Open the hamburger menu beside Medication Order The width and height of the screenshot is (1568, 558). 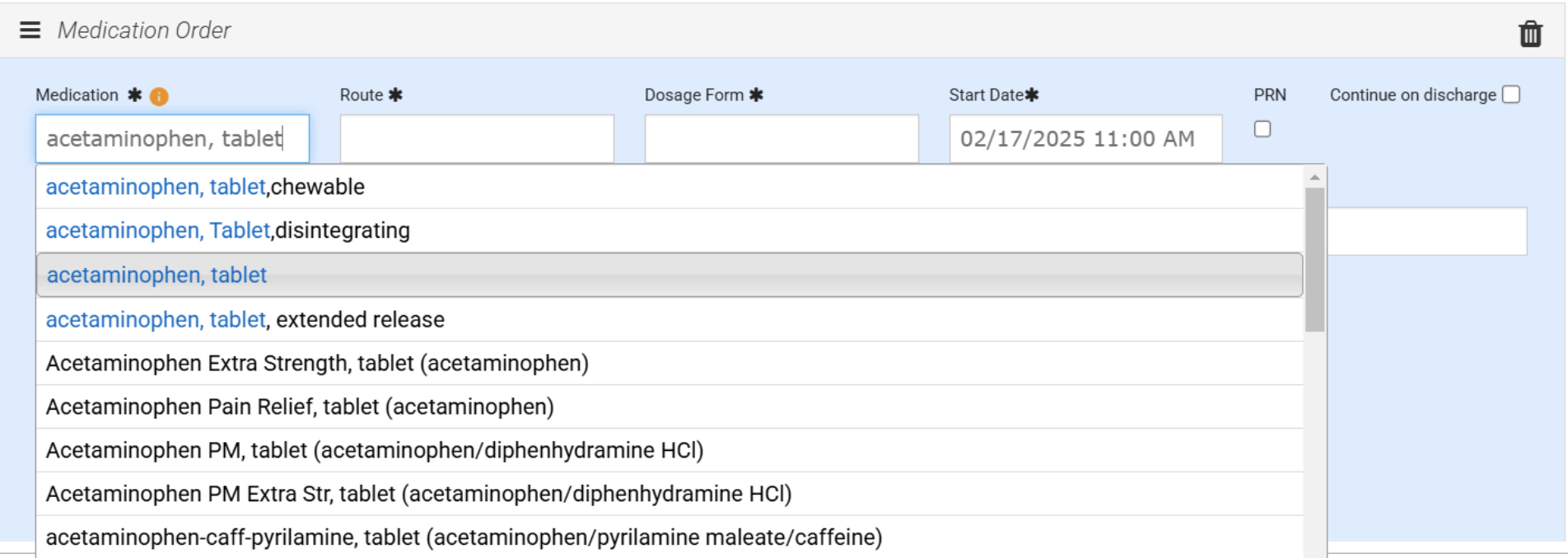[x=30, y=30]
